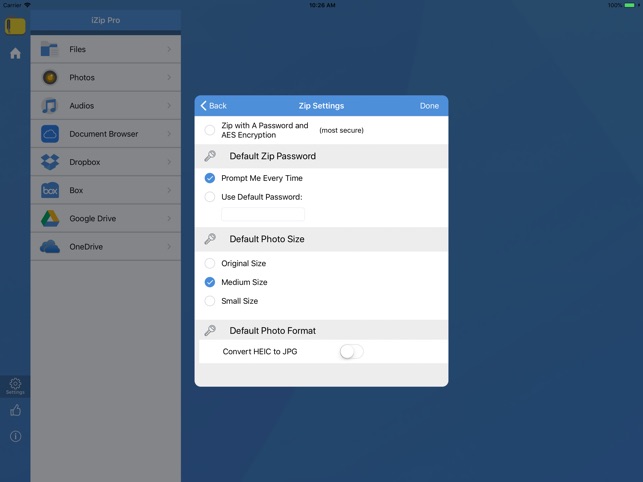Expand the Document Browser row chevron
Viewport: 643px width, 482px height.
tap(169, 134)
